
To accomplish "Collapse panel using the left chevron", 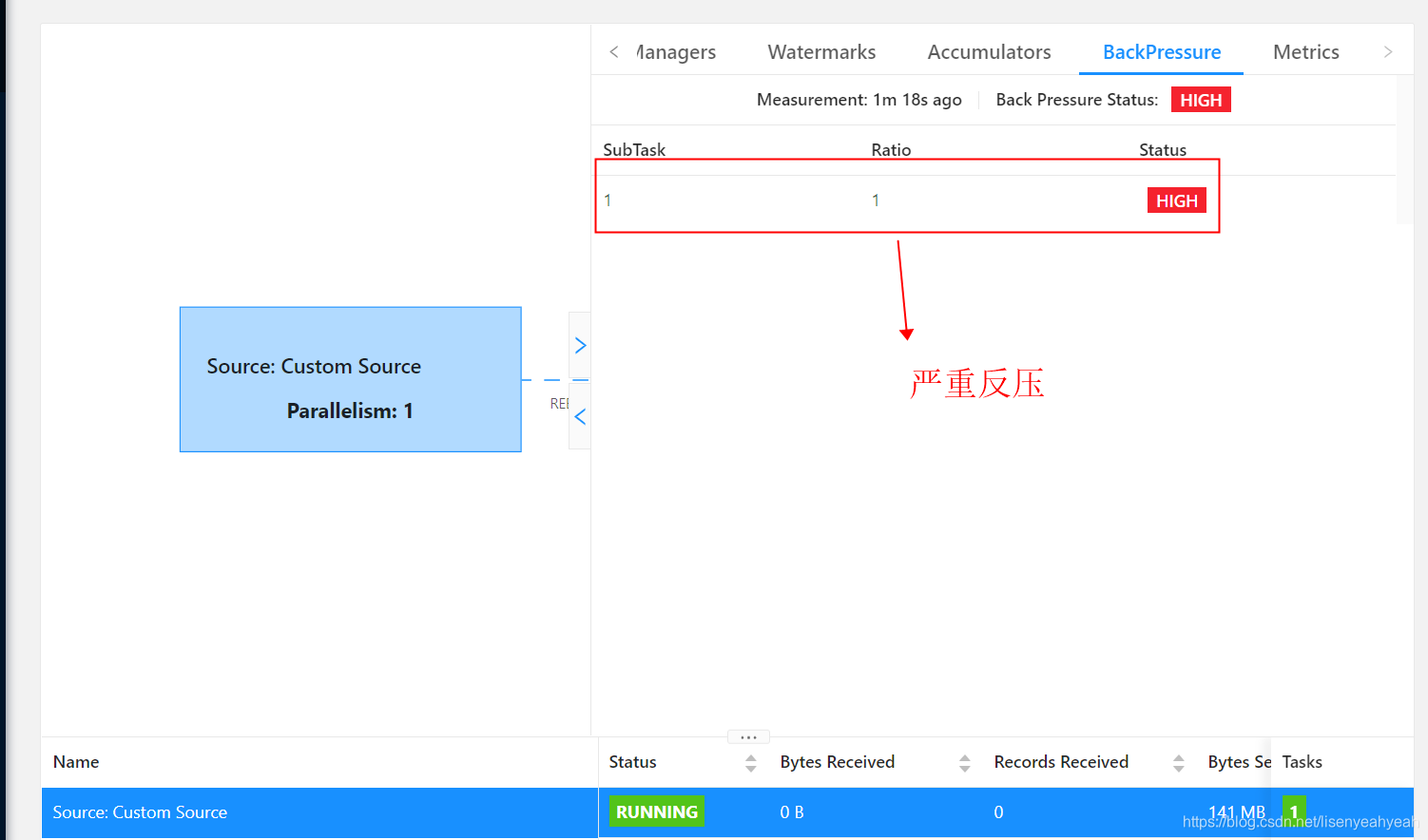I will [x=580, y=416].
